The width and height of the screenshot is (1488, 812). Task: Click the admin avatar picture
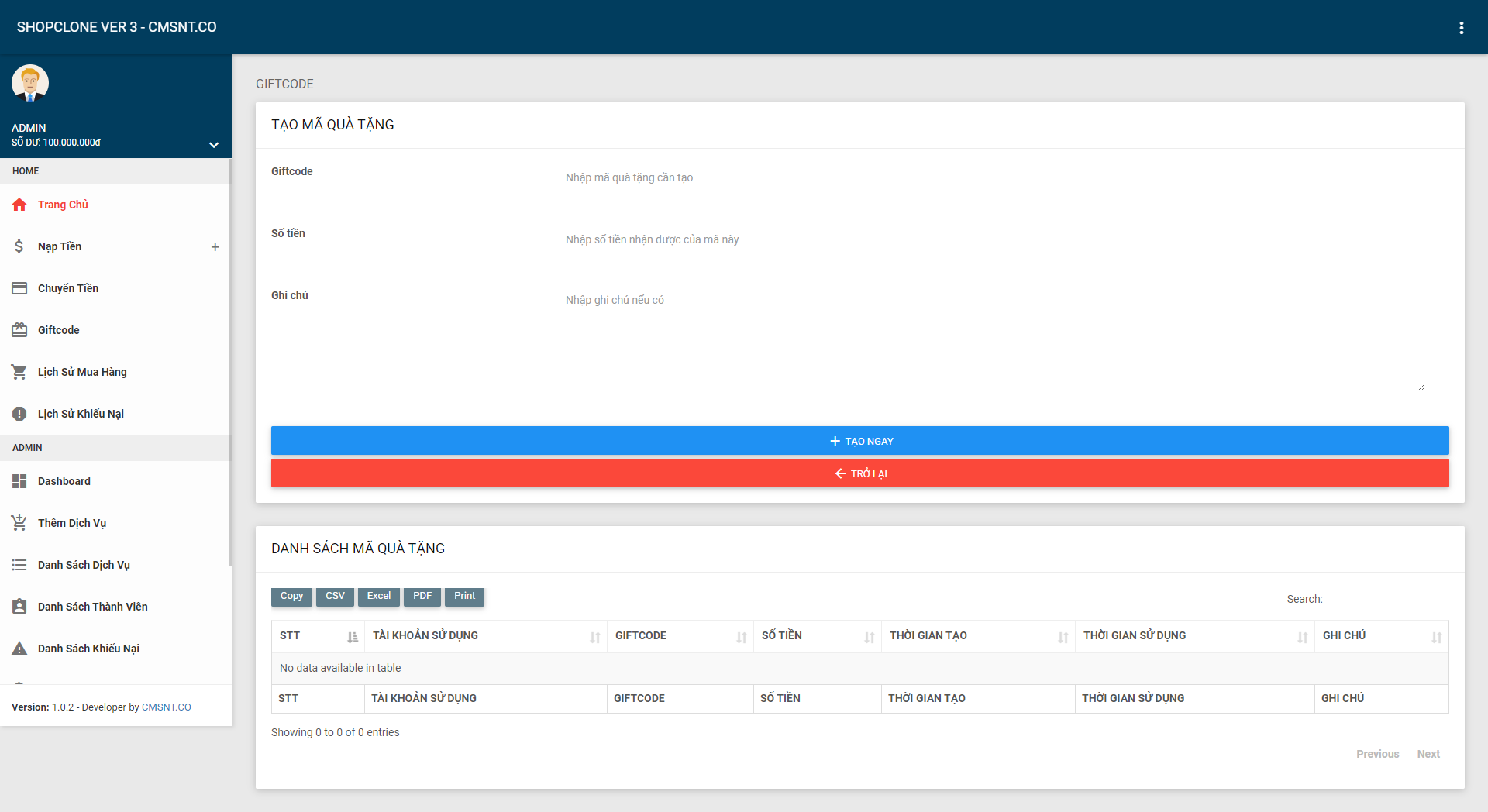[x=30, y=83]
